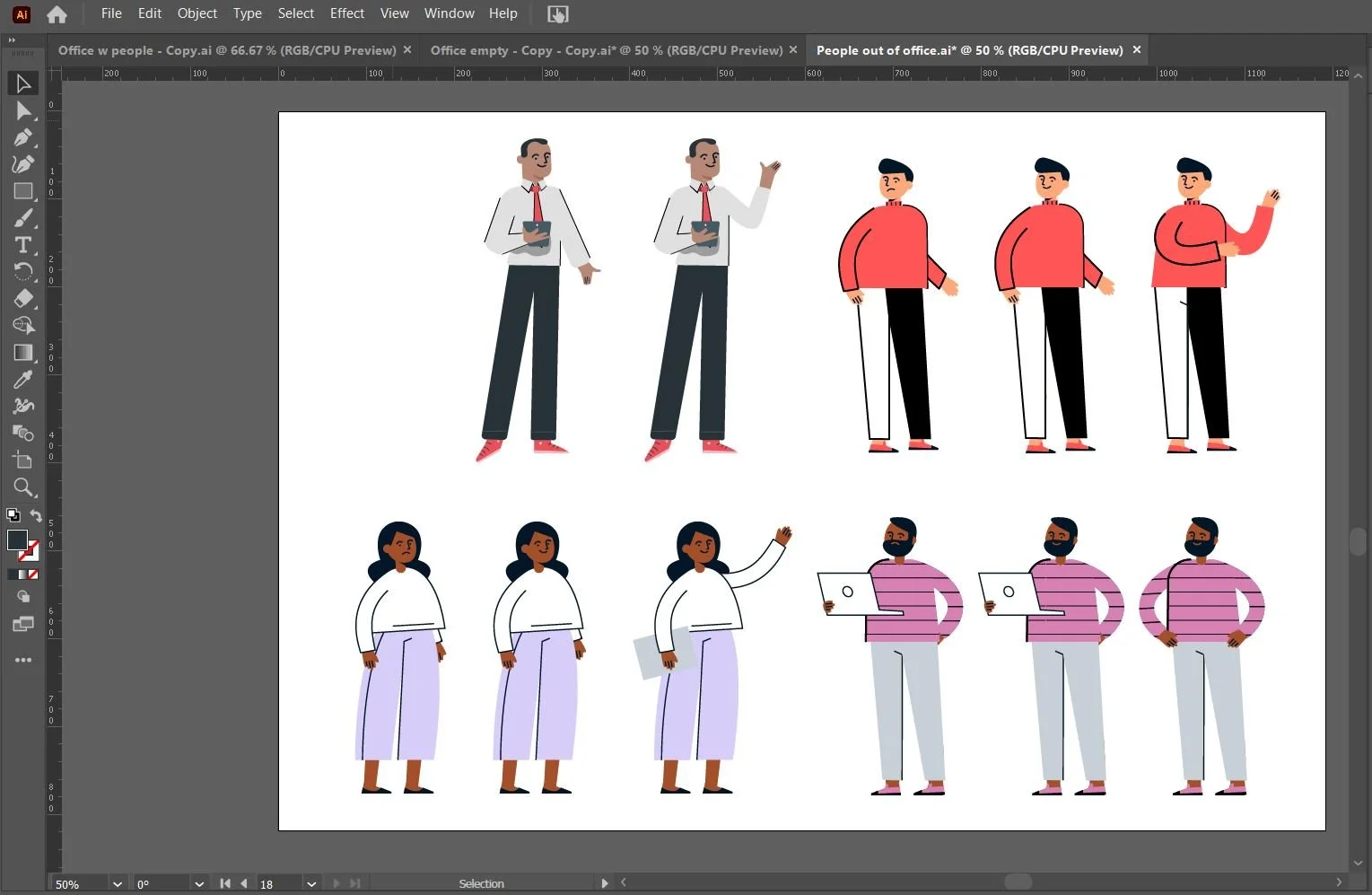This screenshot has width=1372, height=895.
Task: Open the zoom level dropdown
Action: (x=117, y=884)
